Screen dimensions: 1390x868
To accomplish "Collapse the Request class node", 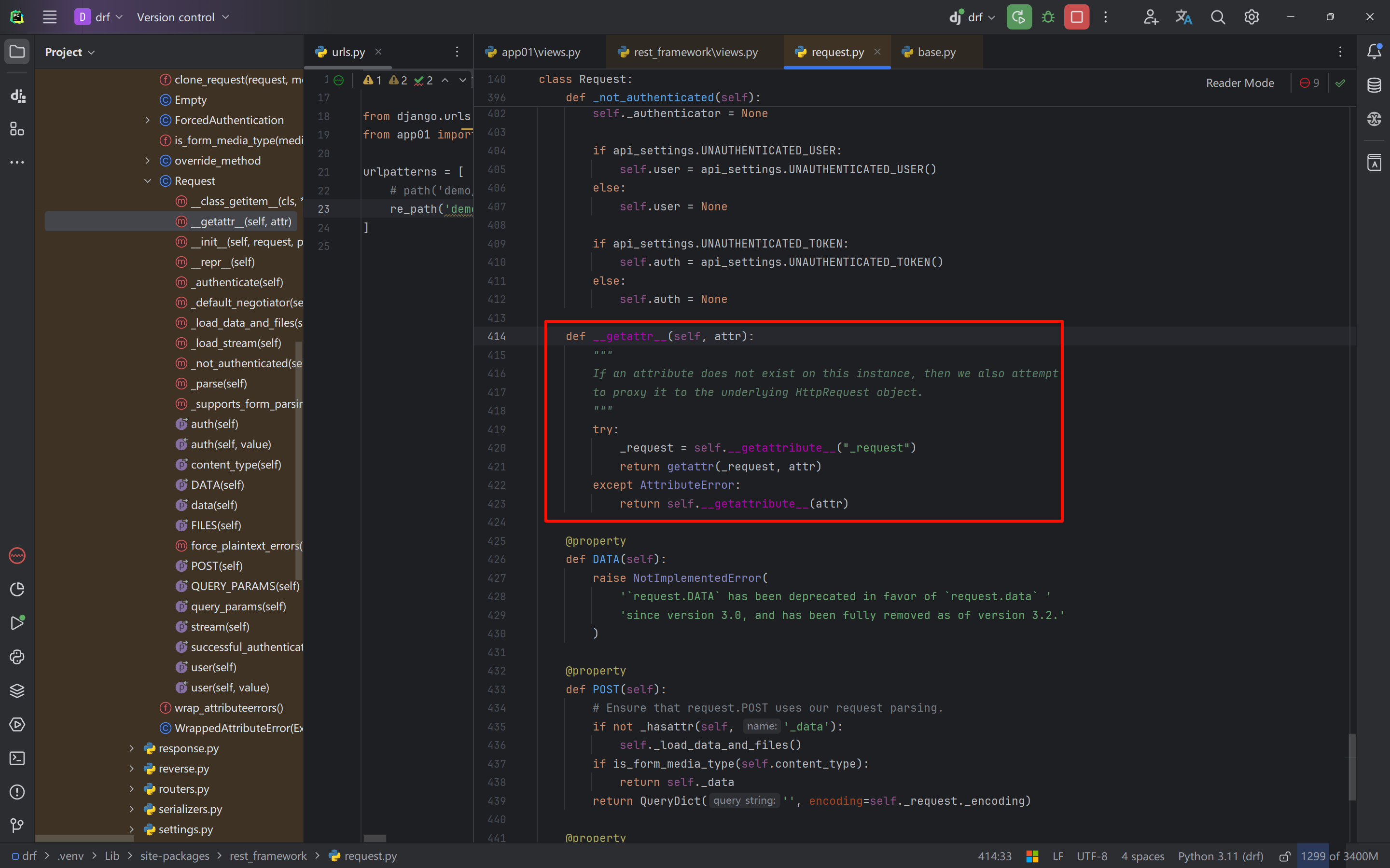I will click(148, 181).
